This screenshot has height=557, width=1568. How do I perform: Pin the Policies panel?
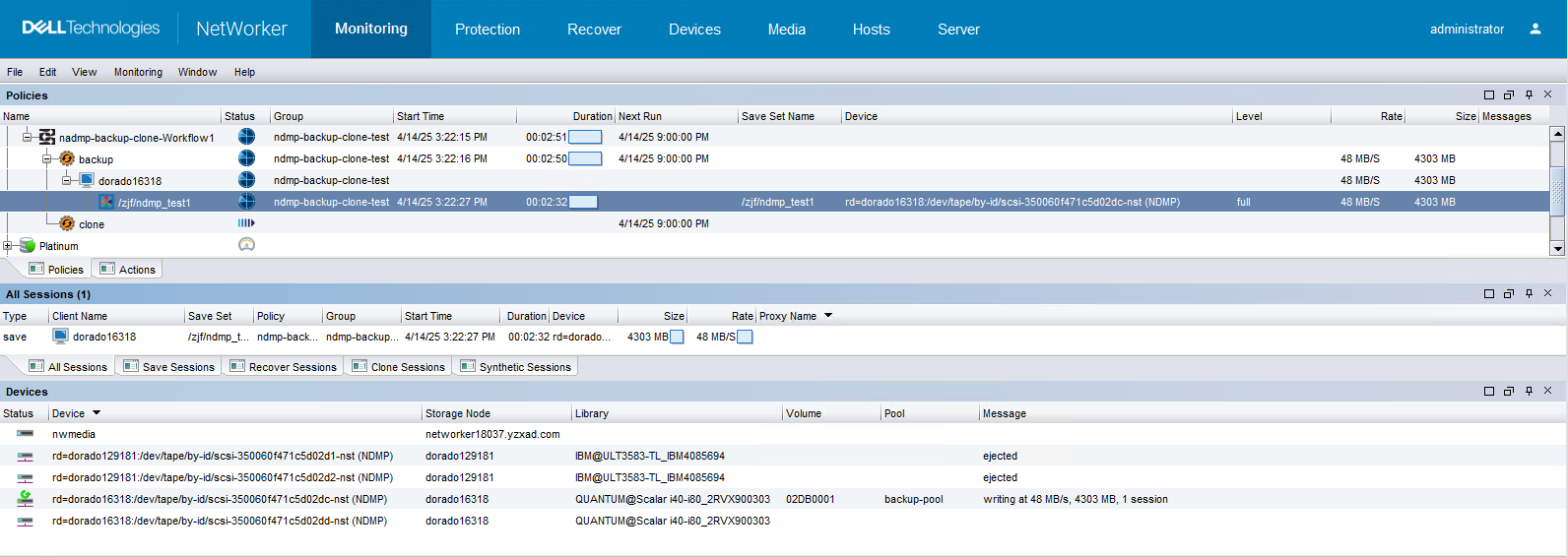point(1529,94)
